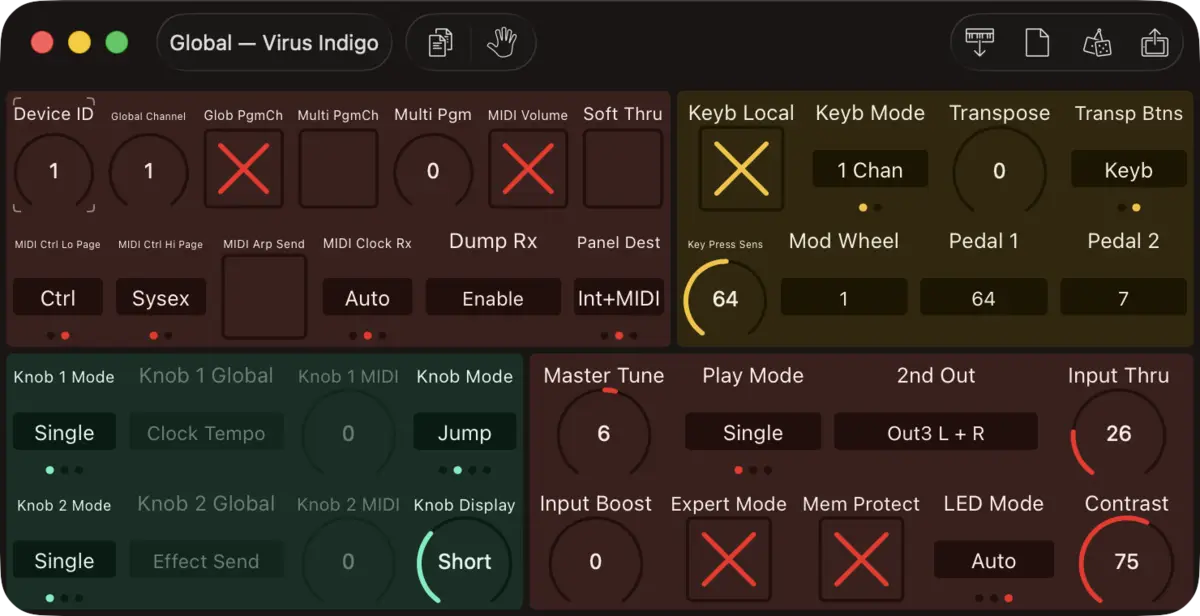This screenshot has height=616, width=1200.
Task: Toggle the Multi PgmCh checkbox
Action: point(339,169)
